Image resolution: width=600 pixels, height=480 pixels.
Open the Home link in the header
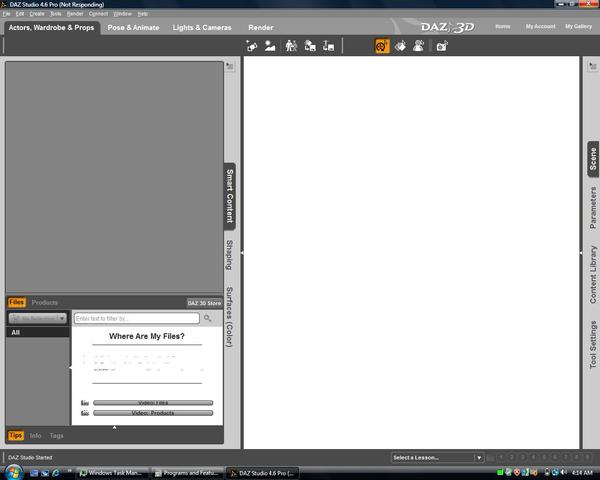[503, 26]
